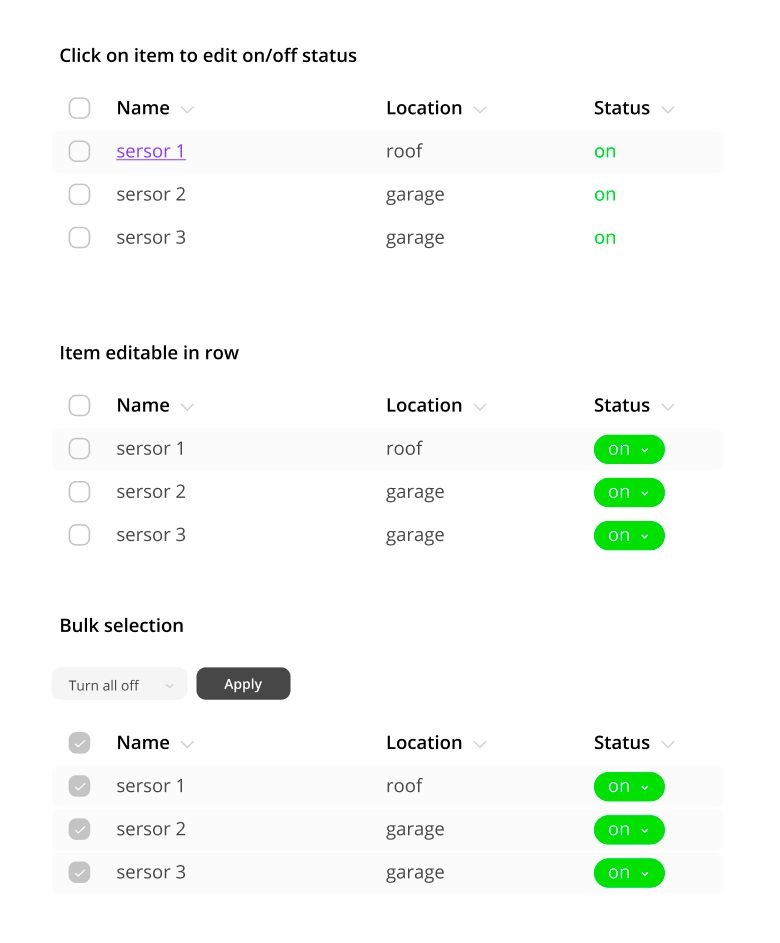Check sersor 2 row in the click-to-edit table
The width and height of the screenshot is (780, 943).
coord(79,195)
